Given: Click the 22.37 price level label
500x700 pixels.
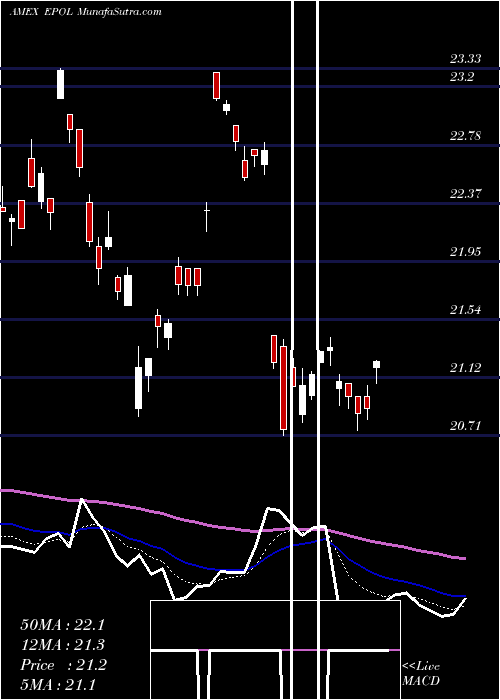Looking at the screenshot, I should [x=466, y=193].
